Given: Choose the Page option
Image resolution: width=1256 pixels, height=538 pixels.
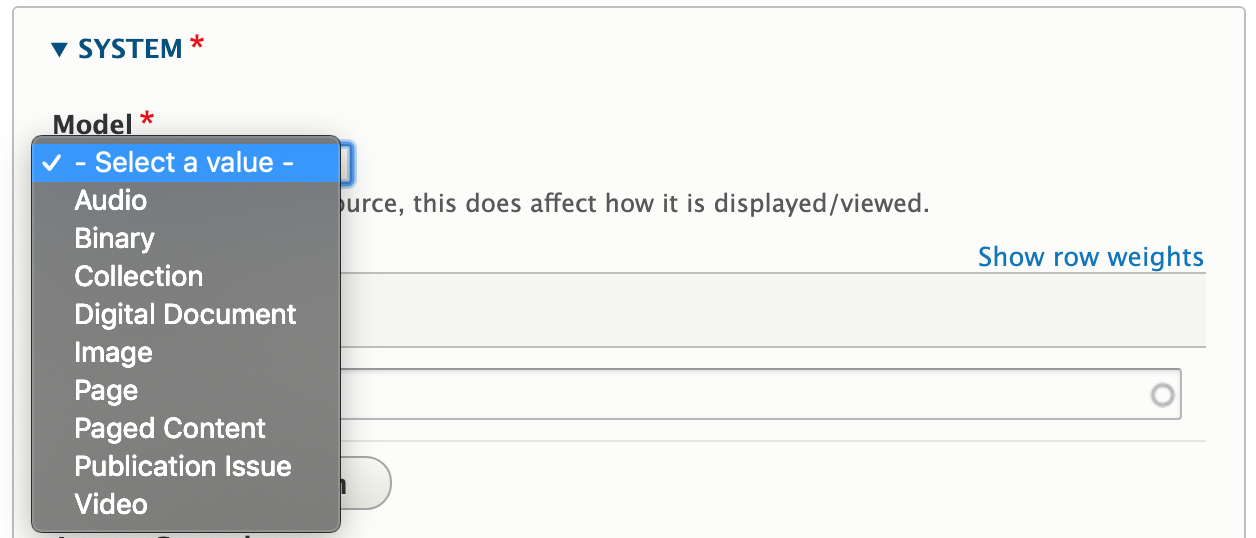Looking at the screenshot, I should [106, 390].
